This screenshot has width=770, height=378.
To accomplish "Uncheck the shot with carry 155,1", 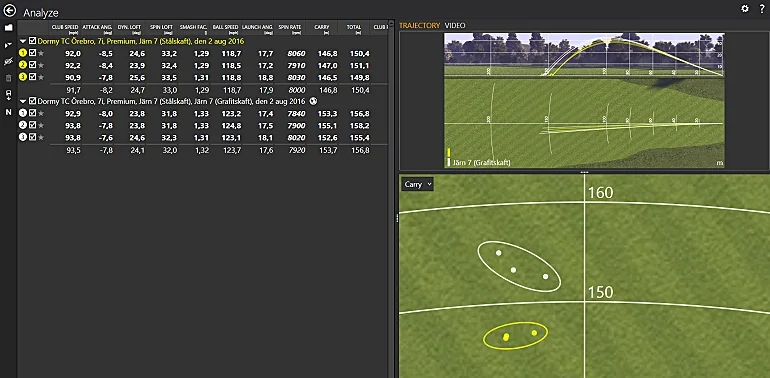I will click(x=32, y=125).
